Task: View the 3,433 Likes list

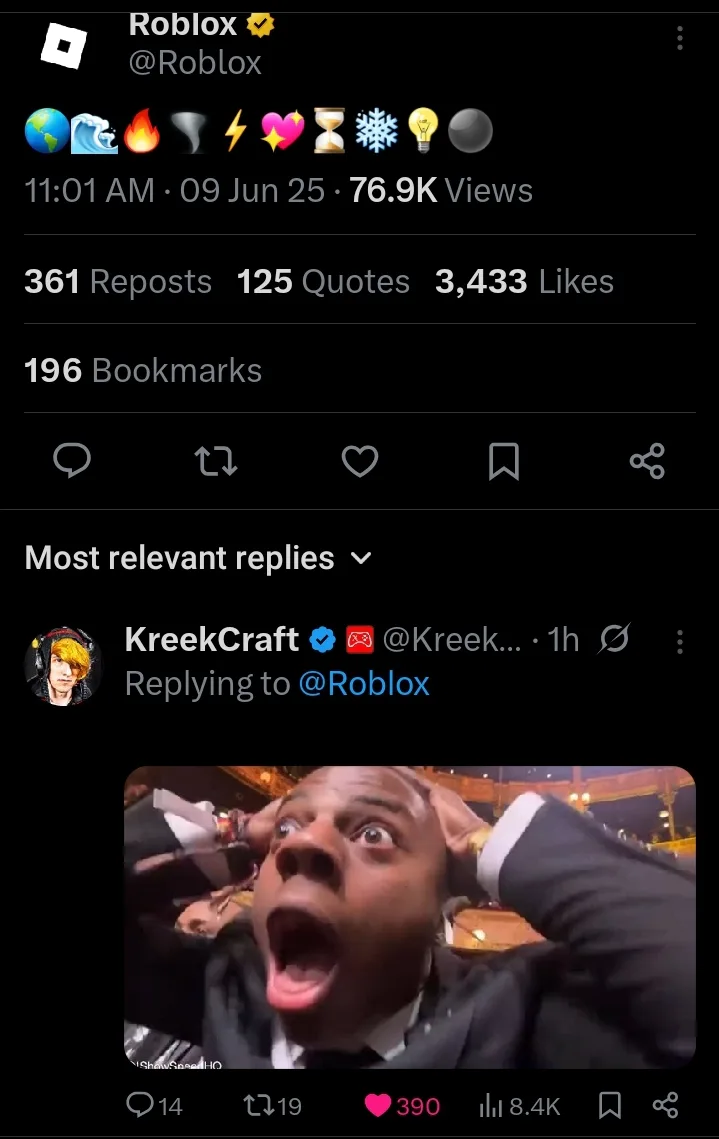Action: pyautogui.click(x=524, y=282)
